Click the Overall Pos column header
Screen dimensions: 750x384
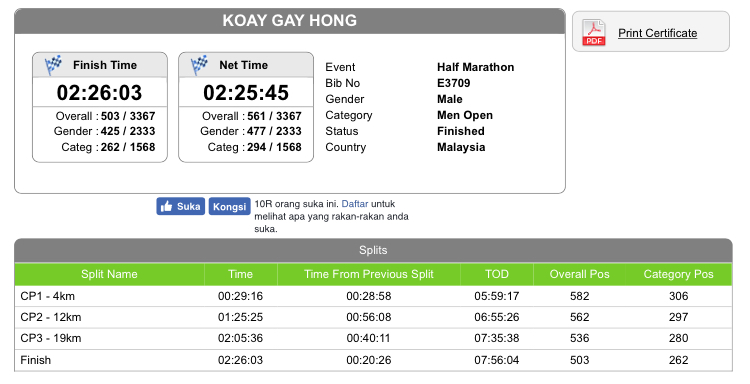click(579, 274)
